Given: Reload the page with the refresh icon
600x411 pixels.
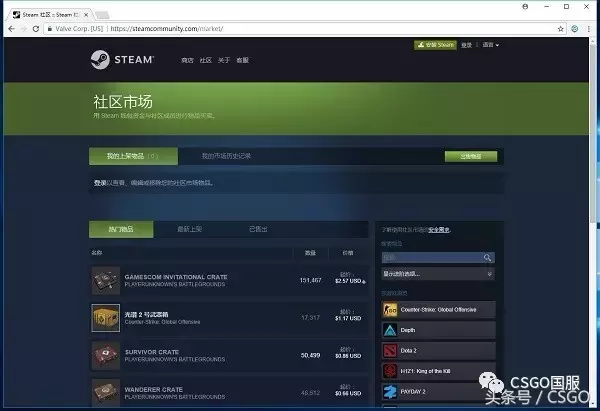Looking at the screenshot, I should click(x=36, y=29).
